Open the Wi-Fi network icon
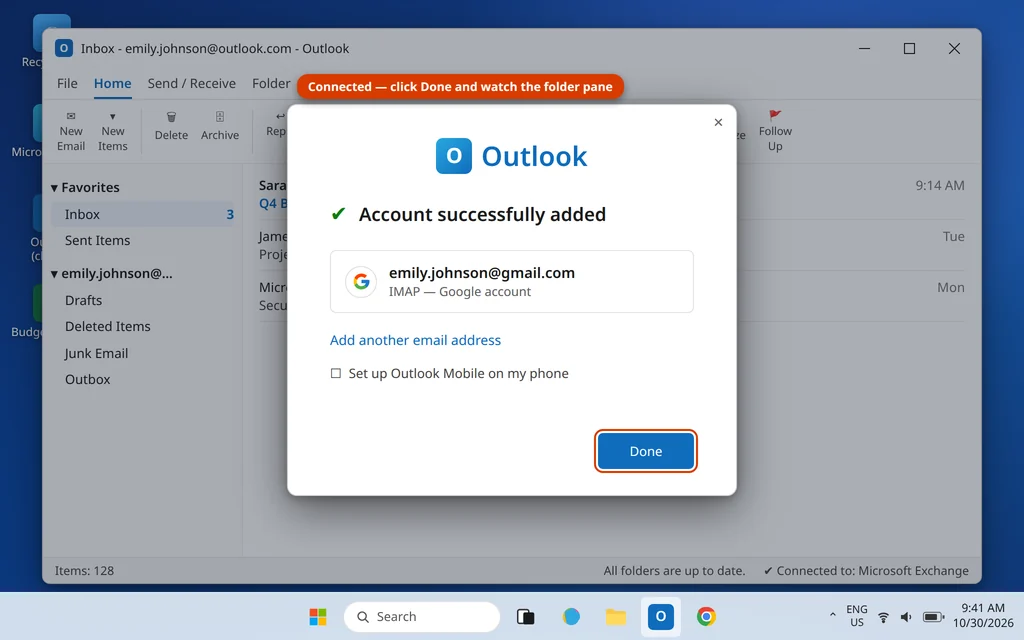Screen dimensions: 1024x640 point(883,616)
